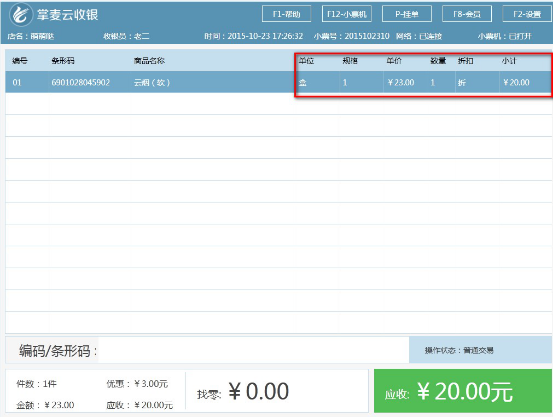Viewport: 554px width, 417px height.
Task: Click the 操作状态 status panel
Action: (481, 350)
